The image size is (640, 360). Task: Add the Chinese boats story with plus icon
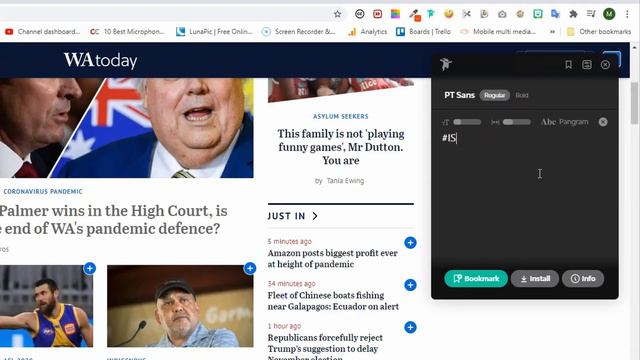point(410,285)
